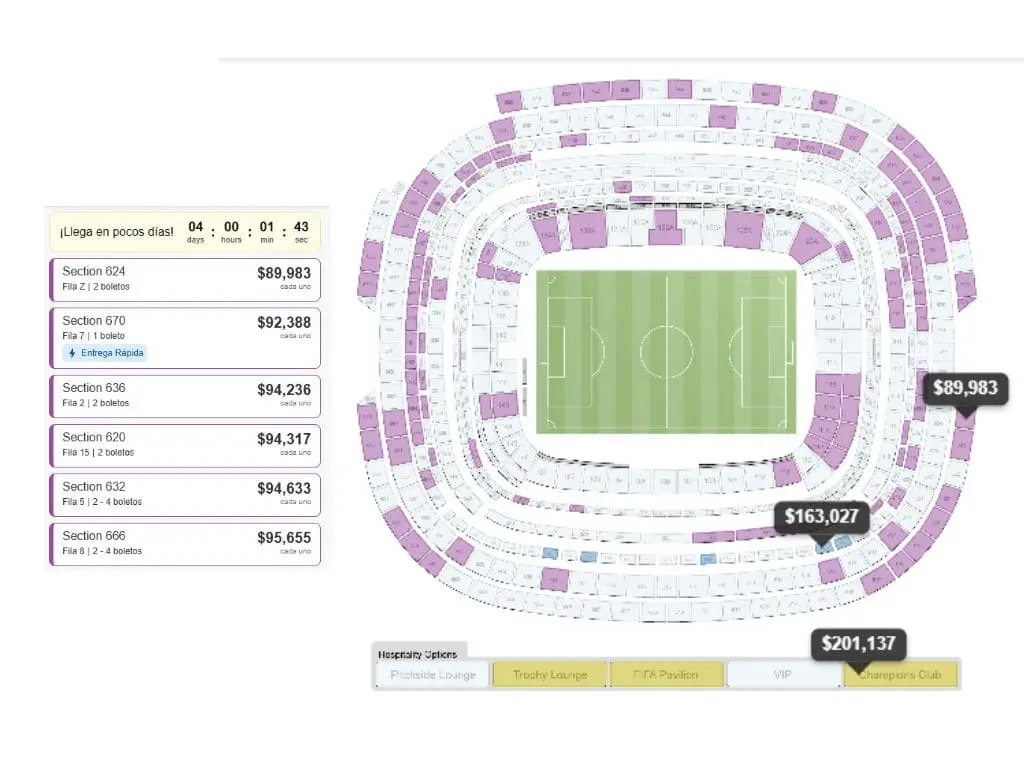Click the $201,137 price tooltip
1024x768 pixels.
pos(858,644)
